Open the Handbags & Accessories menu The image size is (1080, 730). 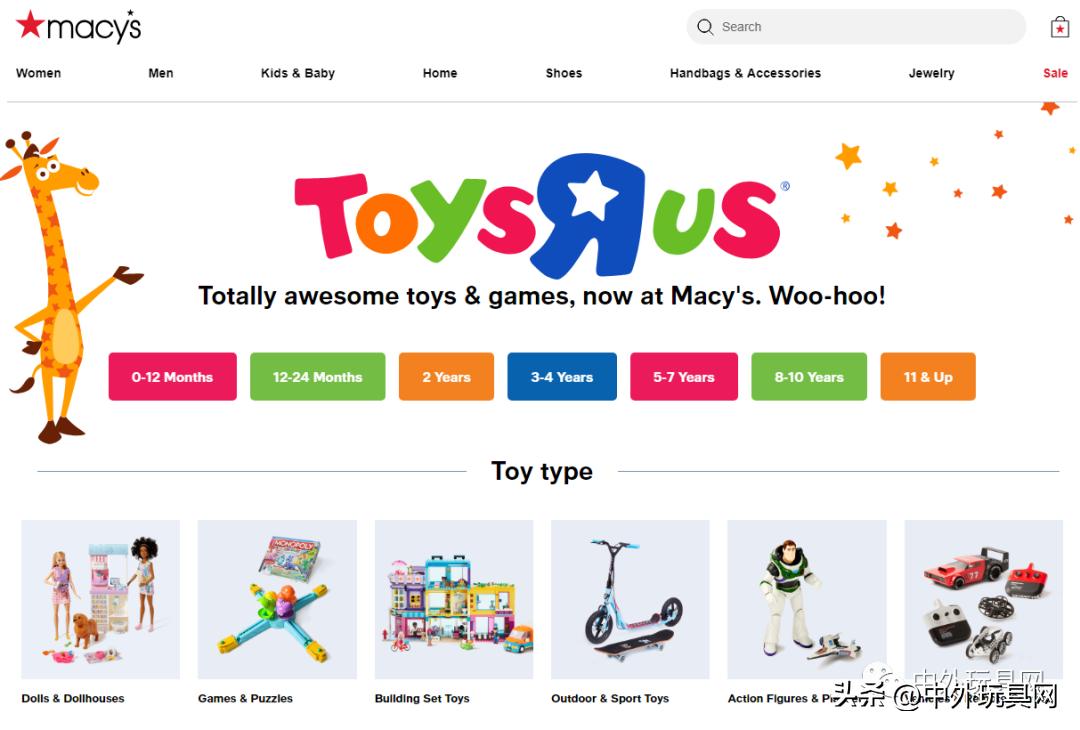[745, 73]
